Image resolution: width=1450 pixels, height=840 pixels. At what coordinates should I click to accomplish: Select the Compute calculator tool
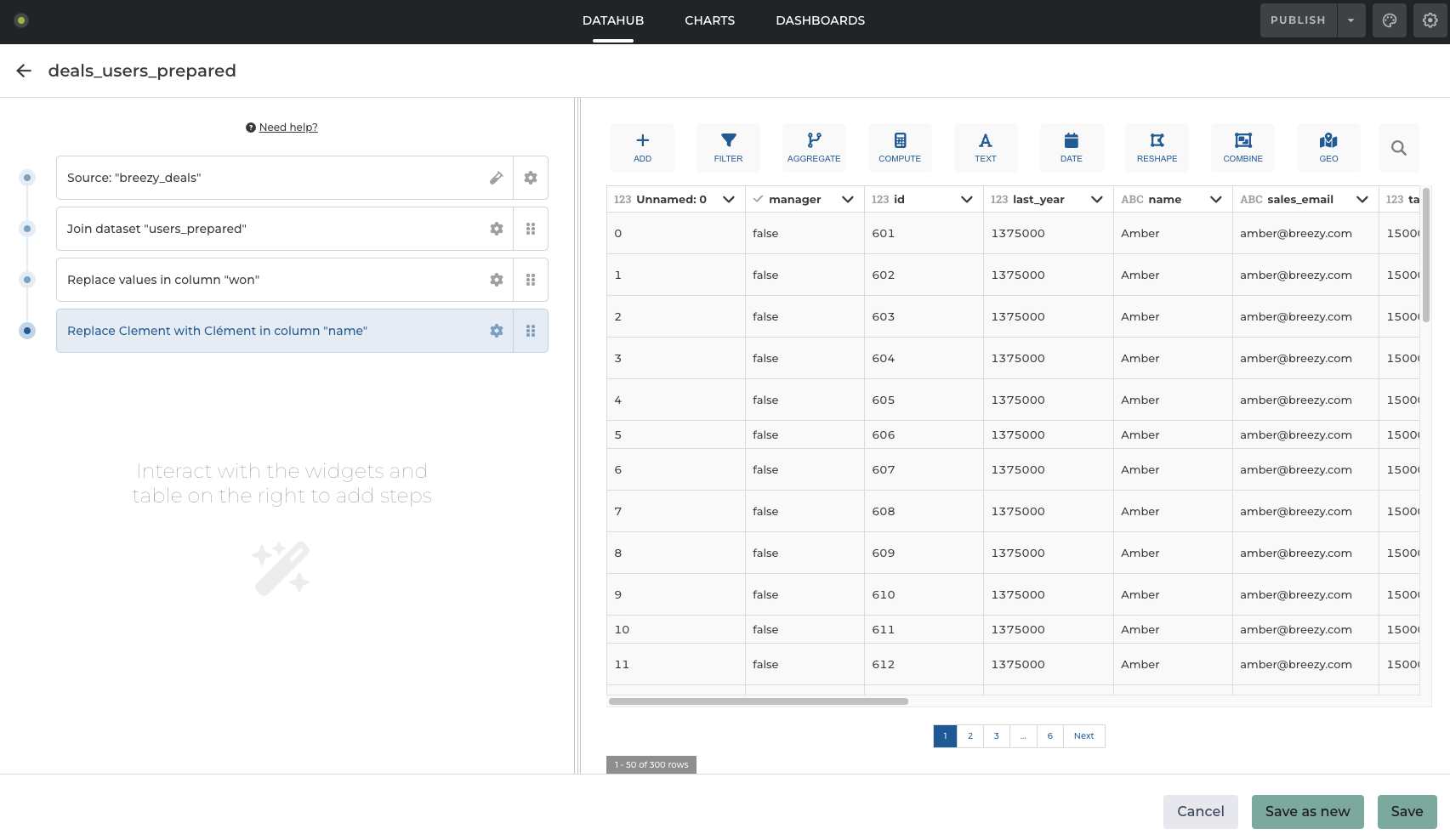point(900,147)
